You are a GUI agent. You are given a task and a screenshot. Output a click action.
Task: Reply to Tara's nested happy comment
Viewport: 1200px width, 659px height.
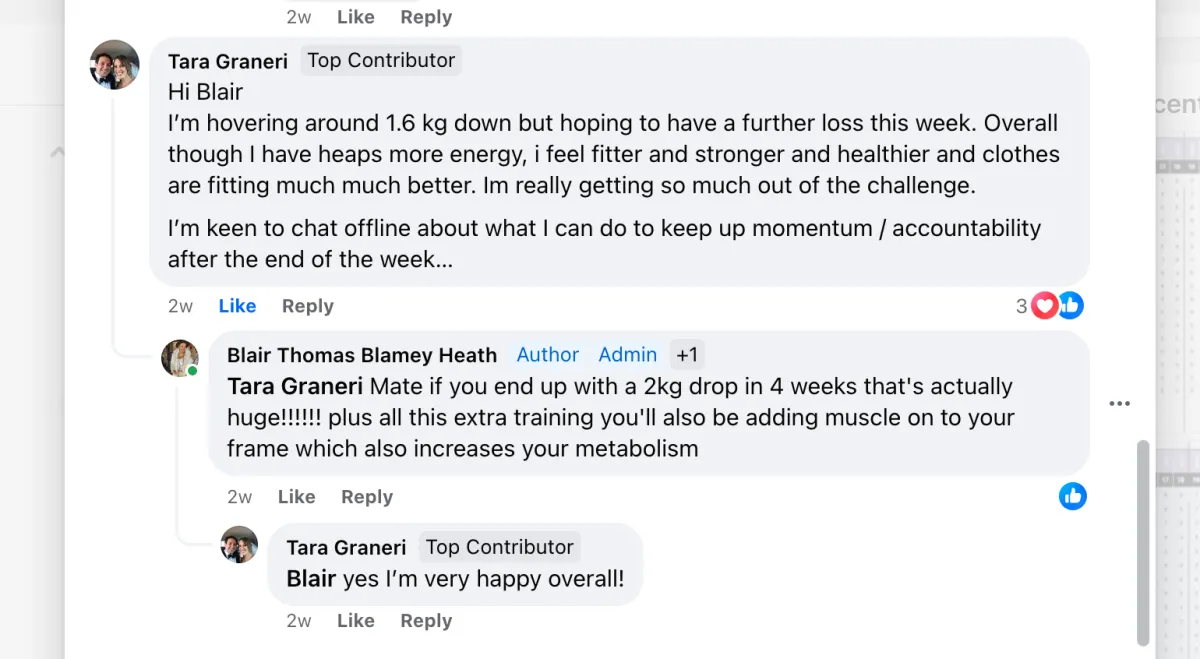[426, 621]
